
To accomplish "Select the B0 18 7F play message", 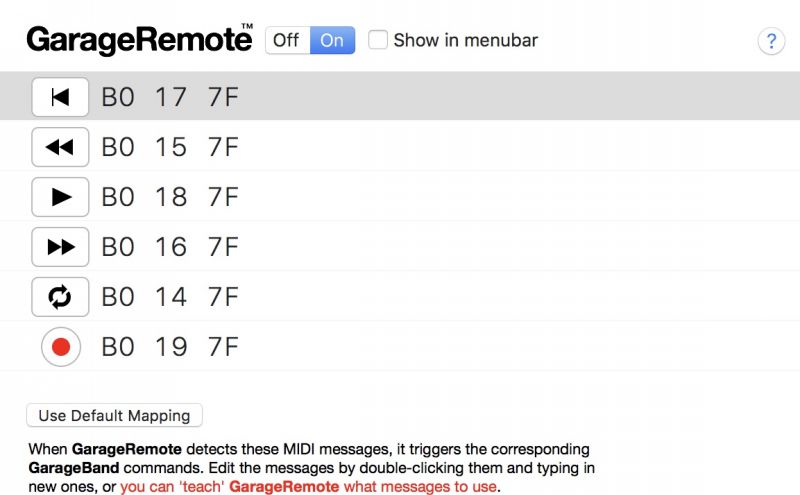I will [170, 197].
